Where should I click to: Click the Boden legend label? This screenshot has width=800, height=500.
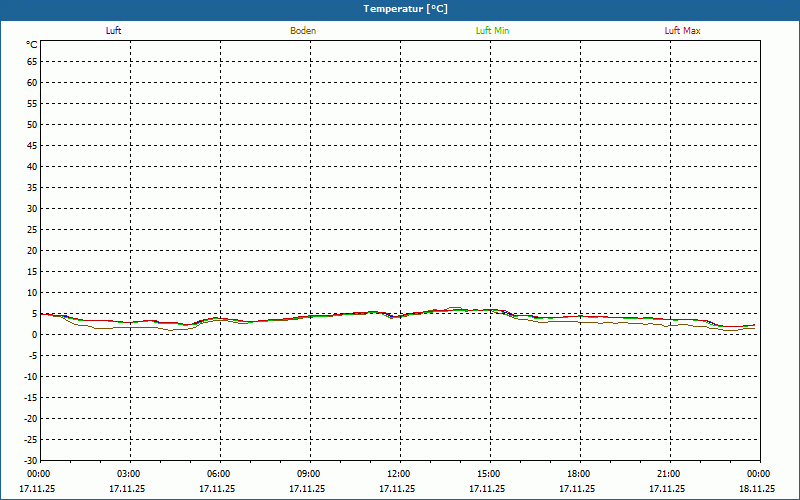[x=303, y=31]
